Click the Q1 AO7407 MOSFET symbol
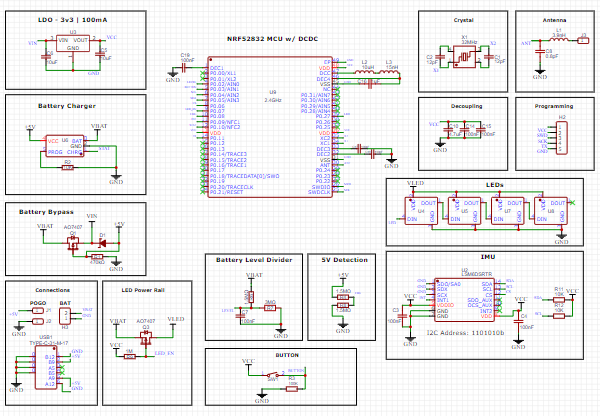 point(73,243)
